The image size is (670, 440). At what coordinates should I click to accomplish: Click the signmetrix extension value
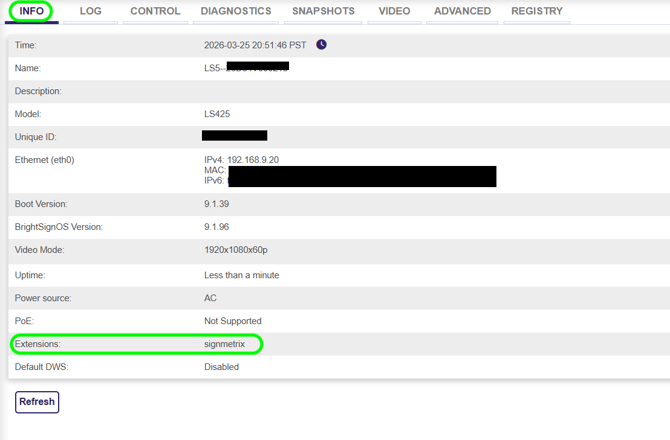click(224, 344)
